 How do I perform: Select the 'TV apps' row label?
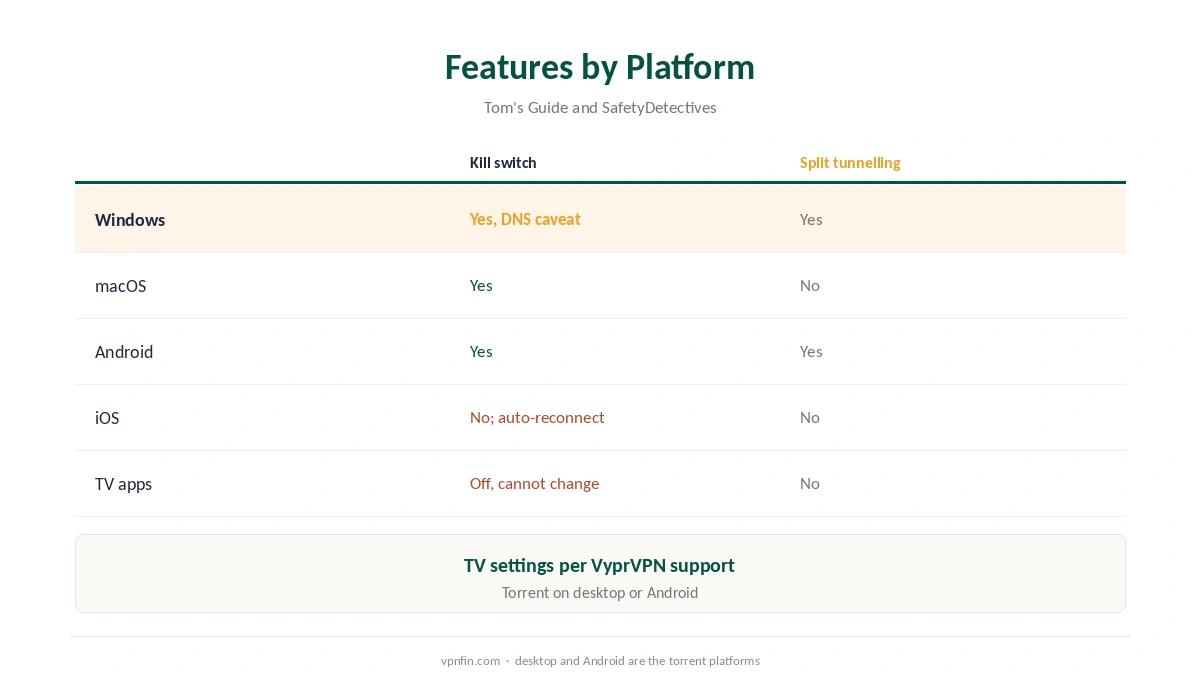click(123, 484)
